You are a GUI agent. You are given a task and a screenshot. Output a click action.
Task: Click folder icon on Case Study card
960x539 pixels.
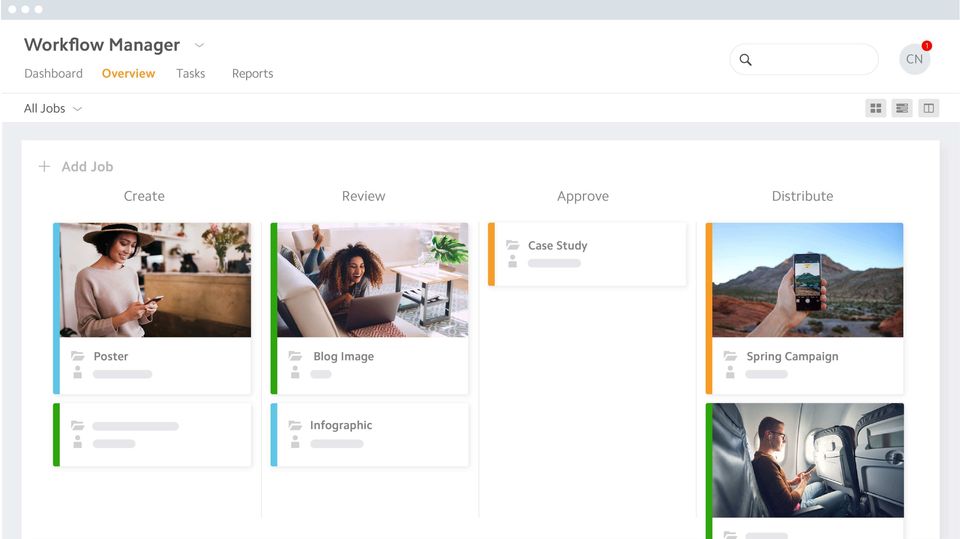[512, 245]
